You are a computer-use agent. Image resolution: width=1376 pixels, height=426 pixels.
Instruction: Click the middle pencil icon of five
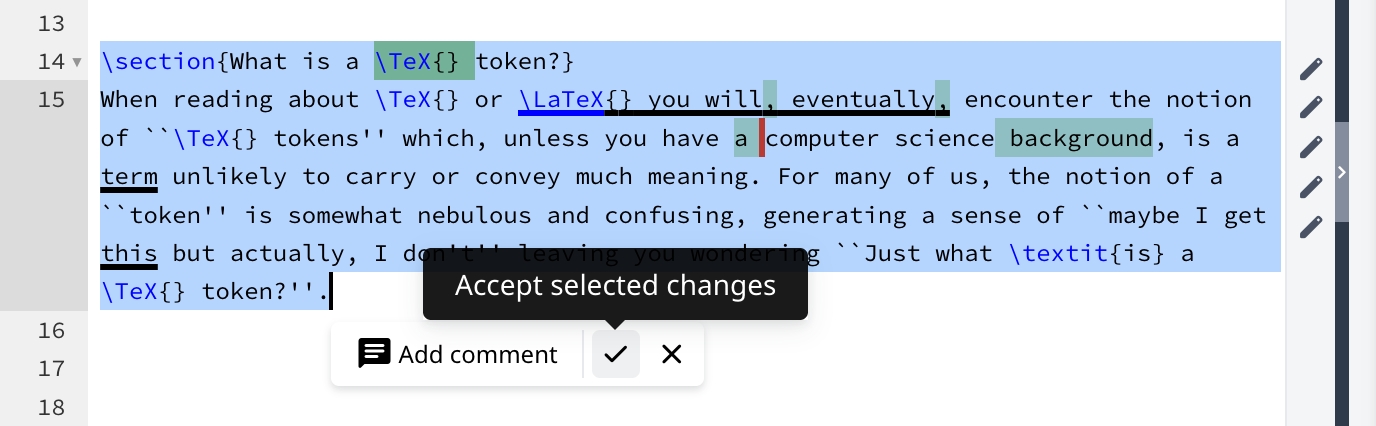click(1310, 148)
